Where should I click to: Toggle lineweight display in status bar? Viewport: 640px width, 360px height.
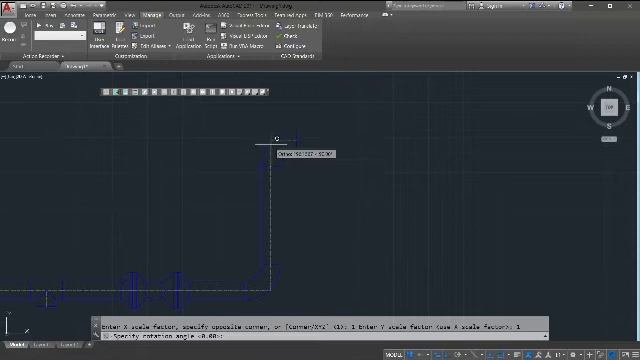pyautogui.click(x=517, y=355)
